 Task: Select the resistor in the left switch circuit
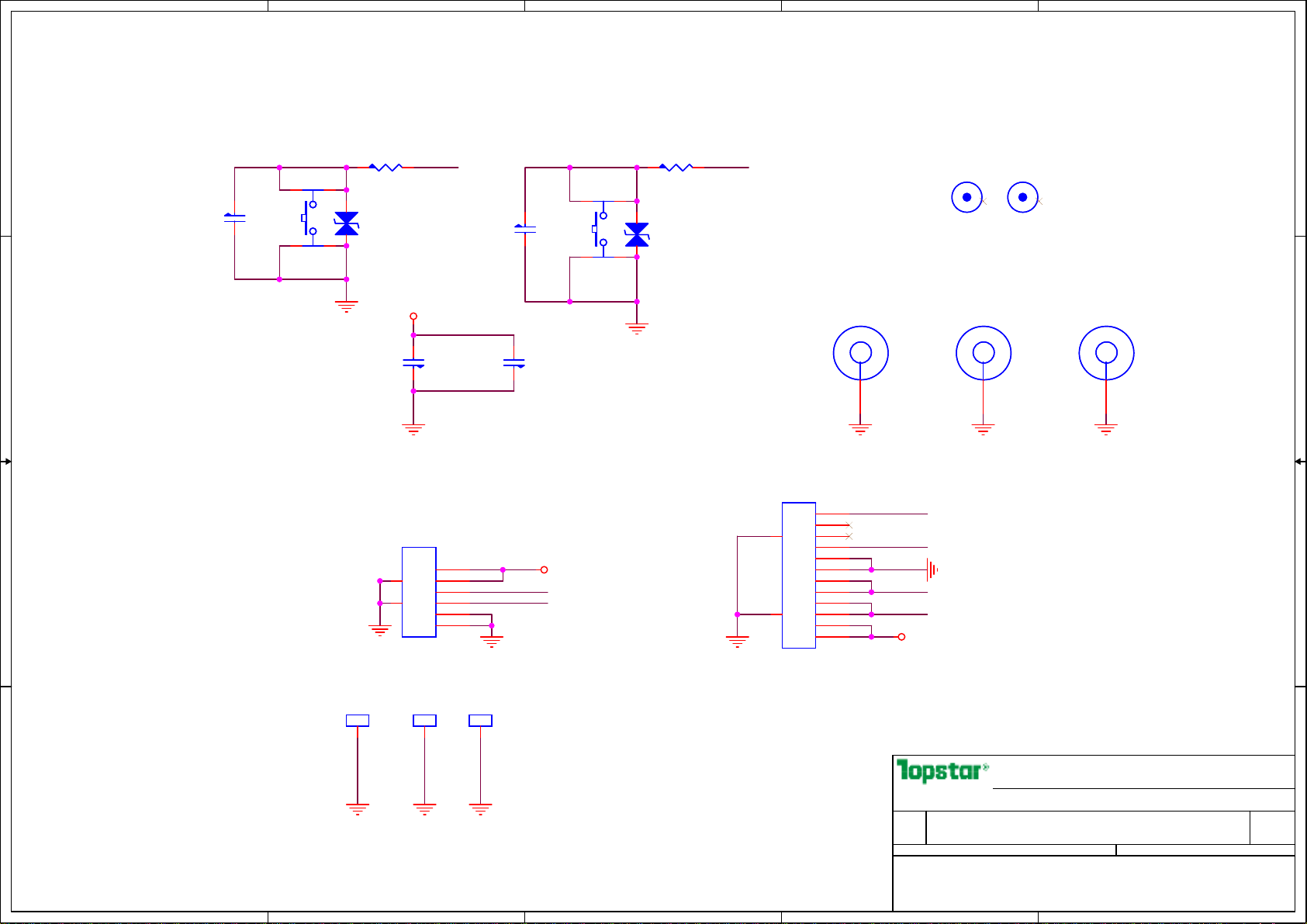(x=386, y=167)
